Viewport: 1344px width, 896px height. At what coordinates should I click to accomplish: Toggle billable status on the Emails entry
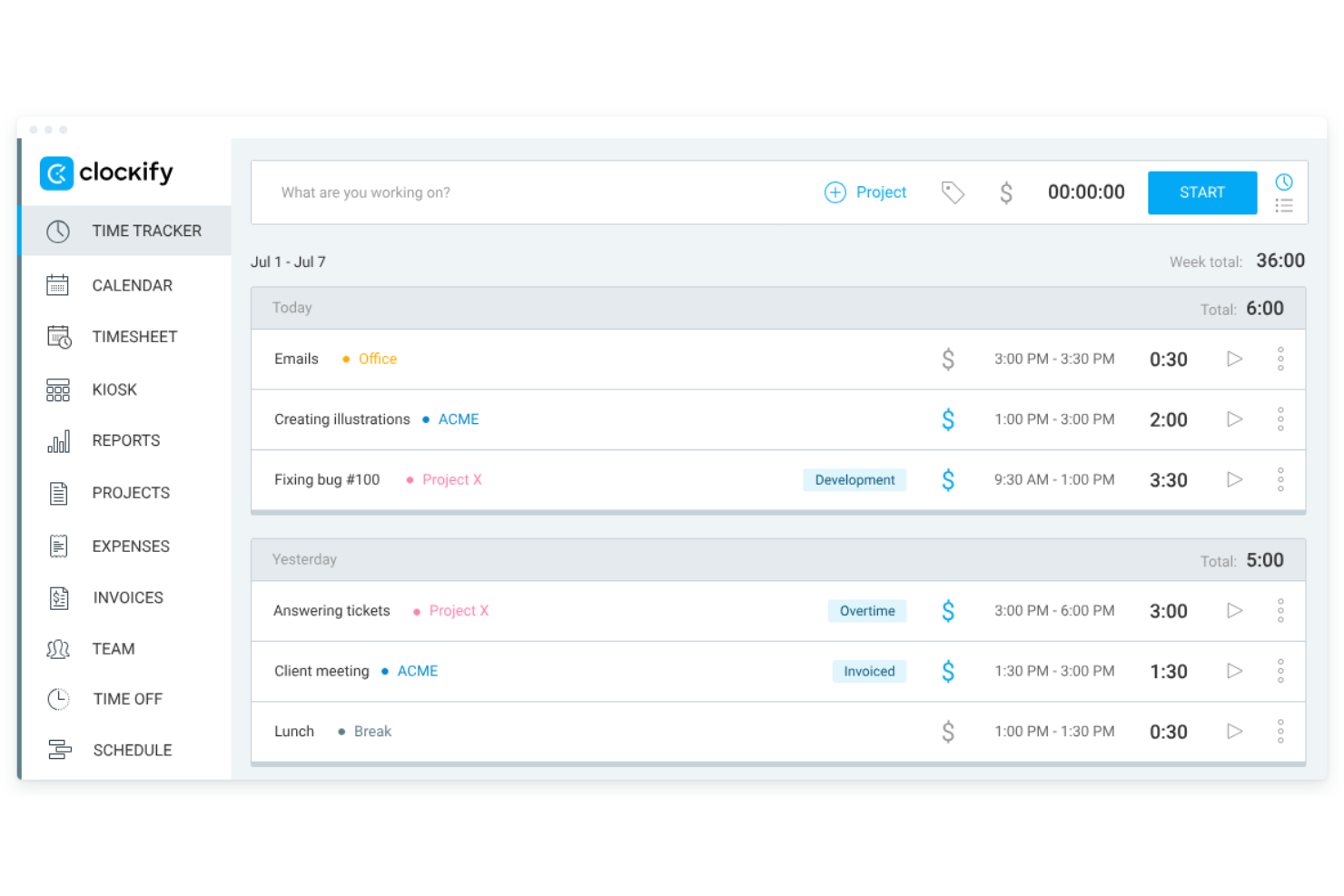pyautogui.click(x=948, y=359)
